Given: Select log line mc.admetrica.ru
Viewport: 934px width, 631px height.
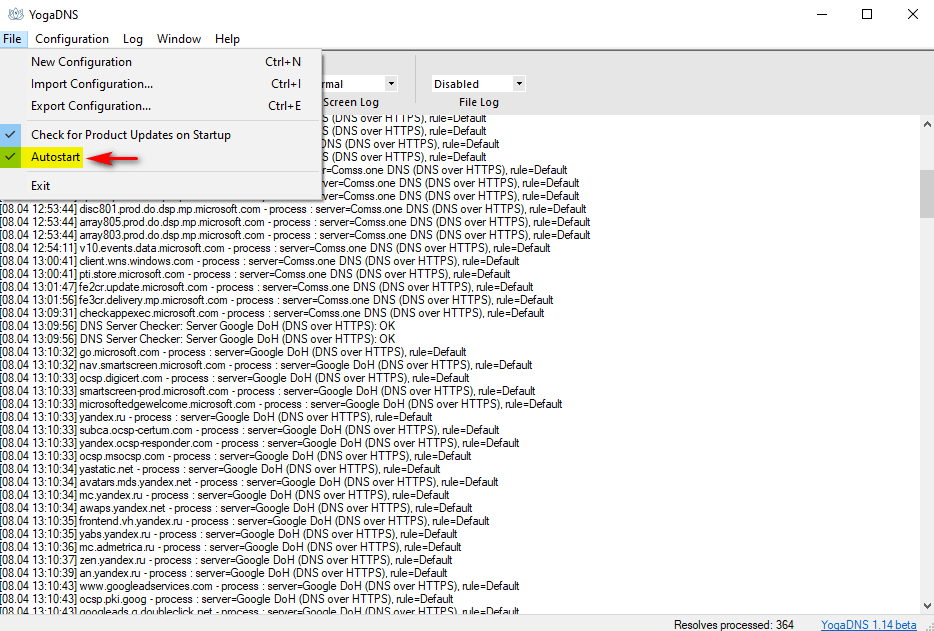Looking at the screenshot, I should [231, 547].
